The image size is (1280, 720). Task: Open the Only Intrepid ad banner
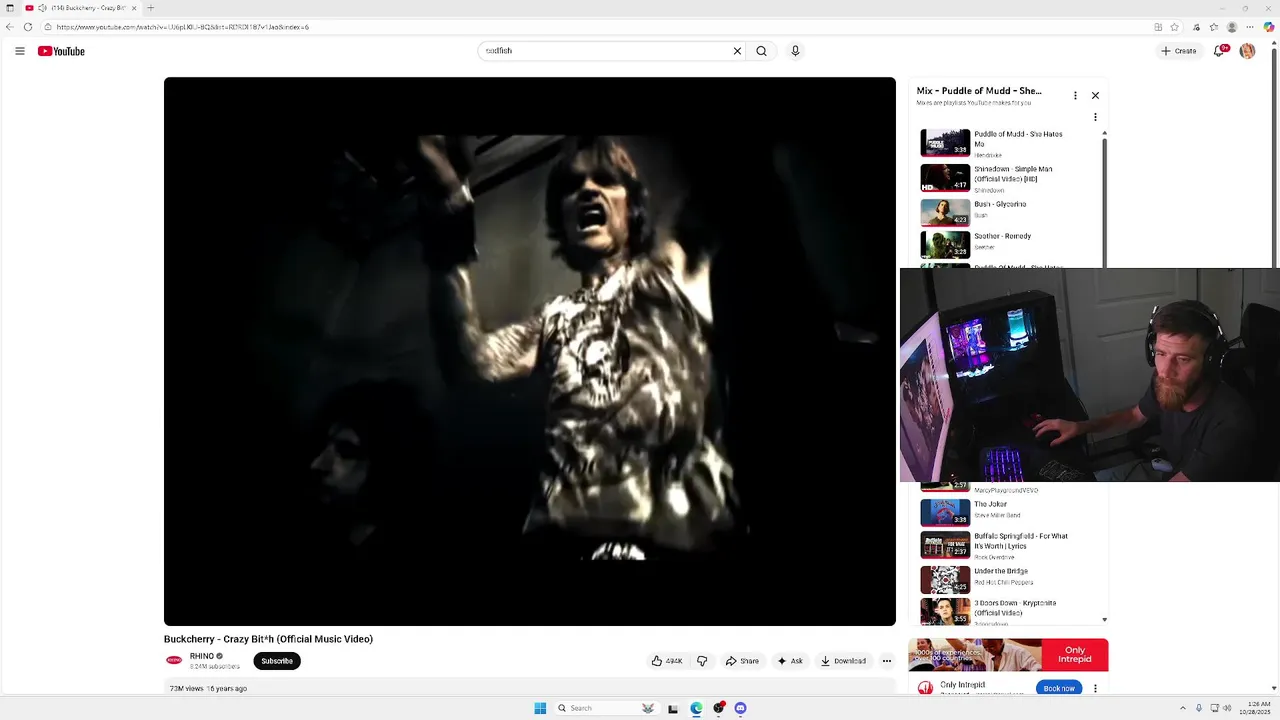coord(1008,655)
